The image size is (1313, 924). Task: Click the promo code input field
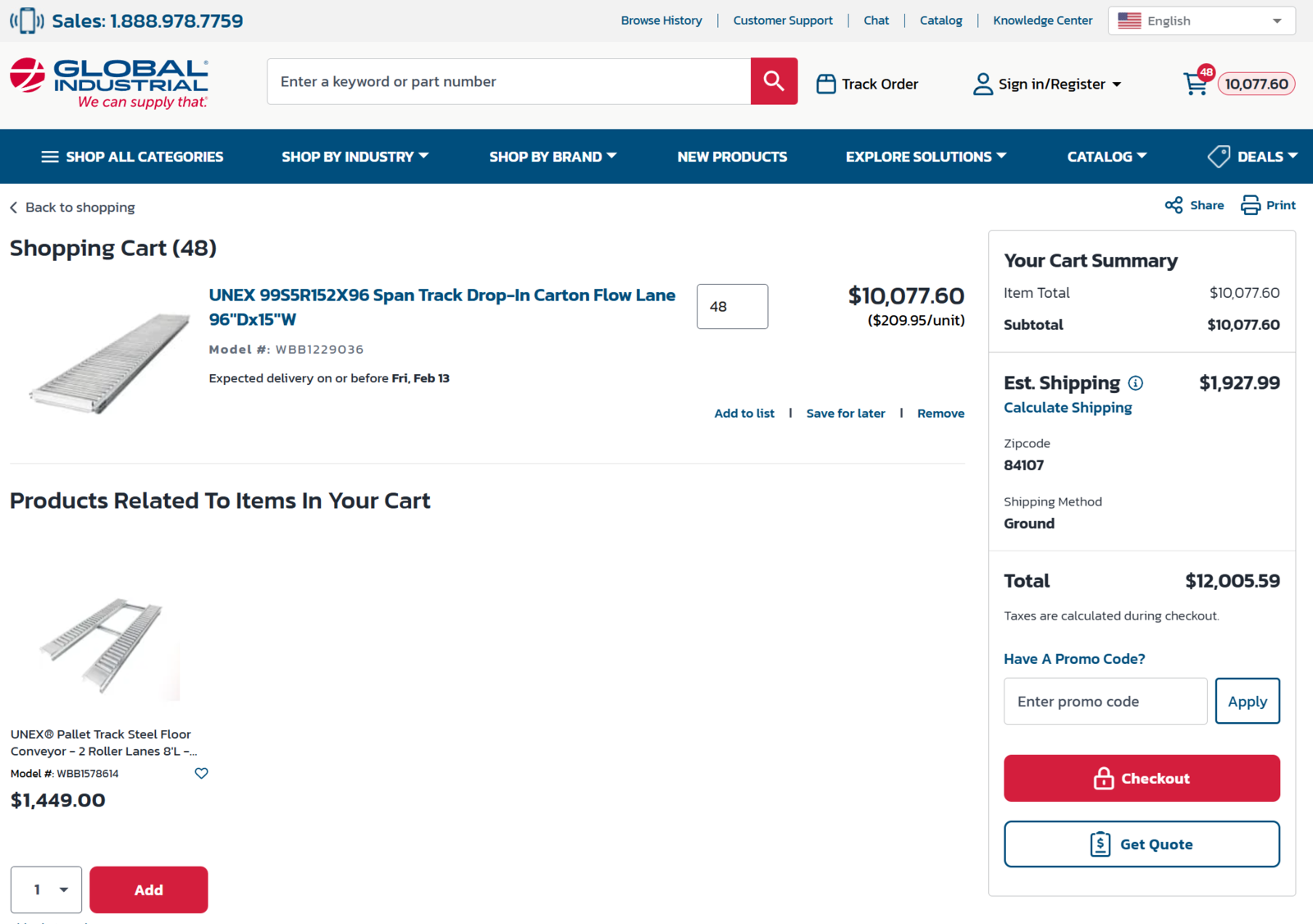[1105, 702]
